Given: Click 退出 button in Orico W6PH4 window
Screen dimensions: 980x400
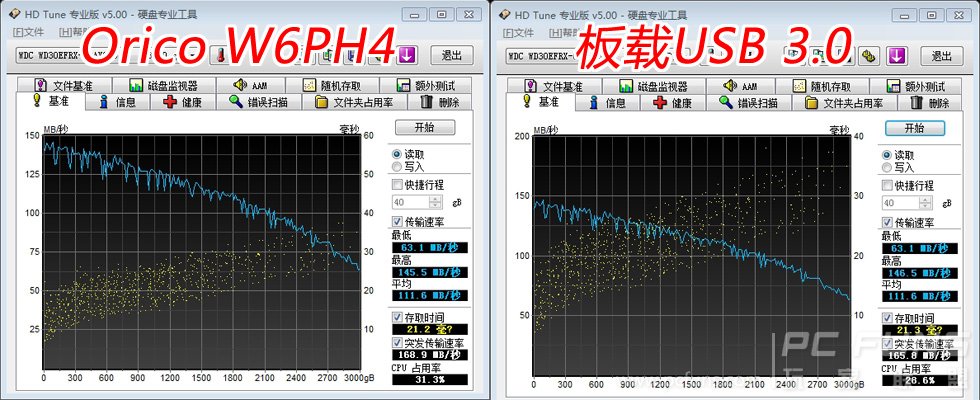Looking at the screenshot, I should click(x=452, y=55).
